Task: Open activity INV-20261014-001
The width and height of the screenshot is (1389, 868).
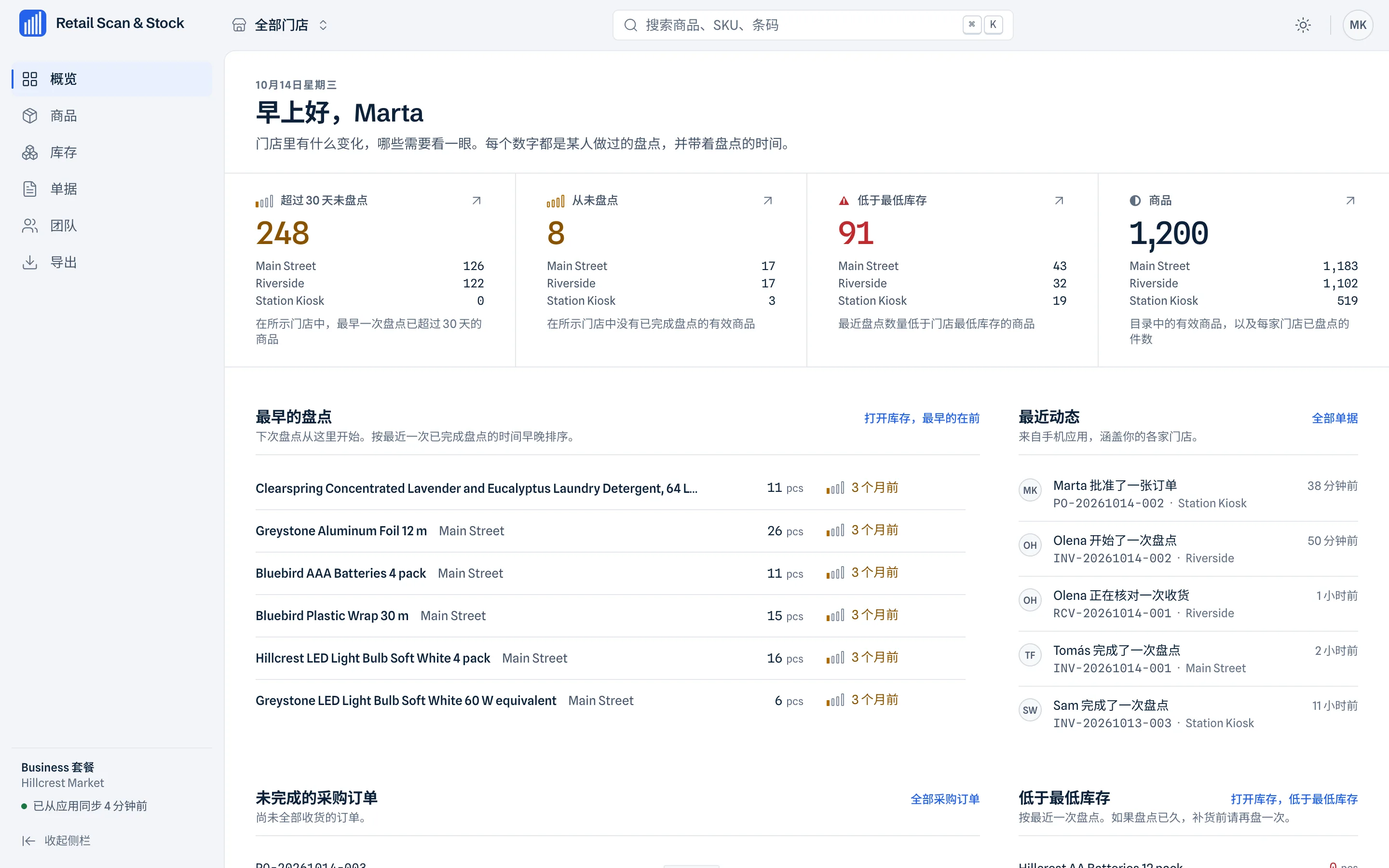Action: 1188,659
